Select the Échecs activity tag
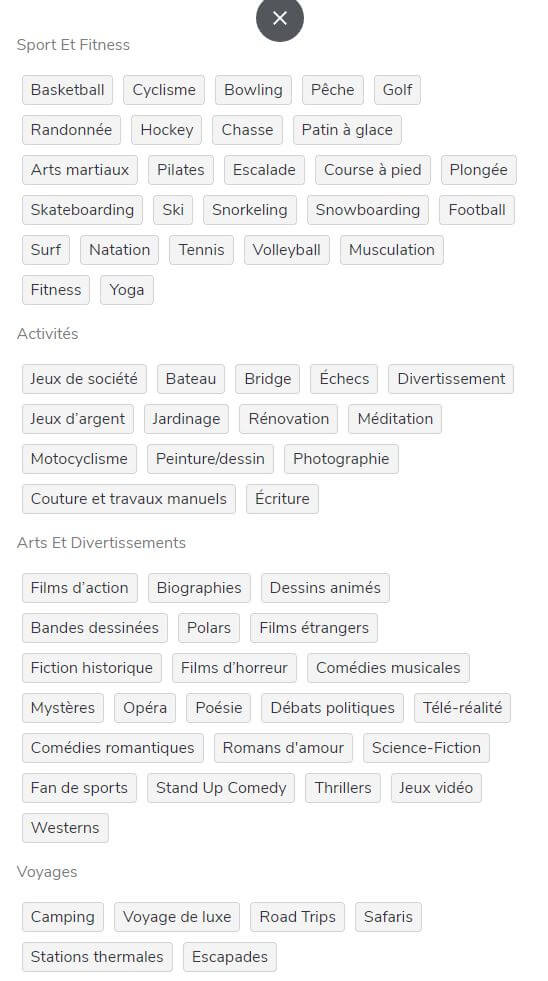 coord(344,379)
